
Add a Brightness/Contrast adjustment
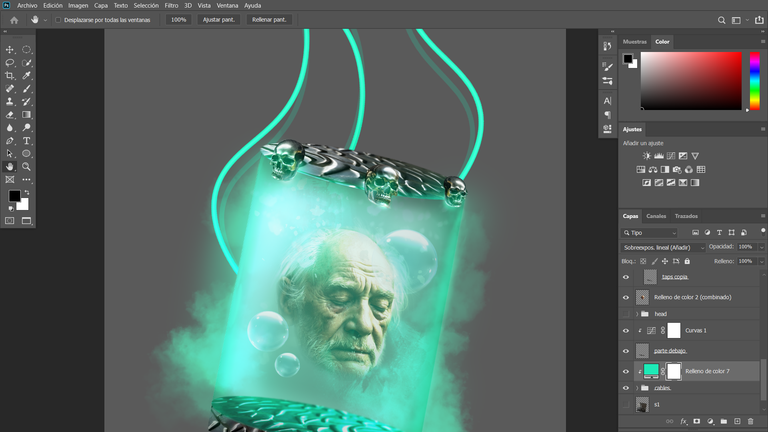tap(647, 156)
